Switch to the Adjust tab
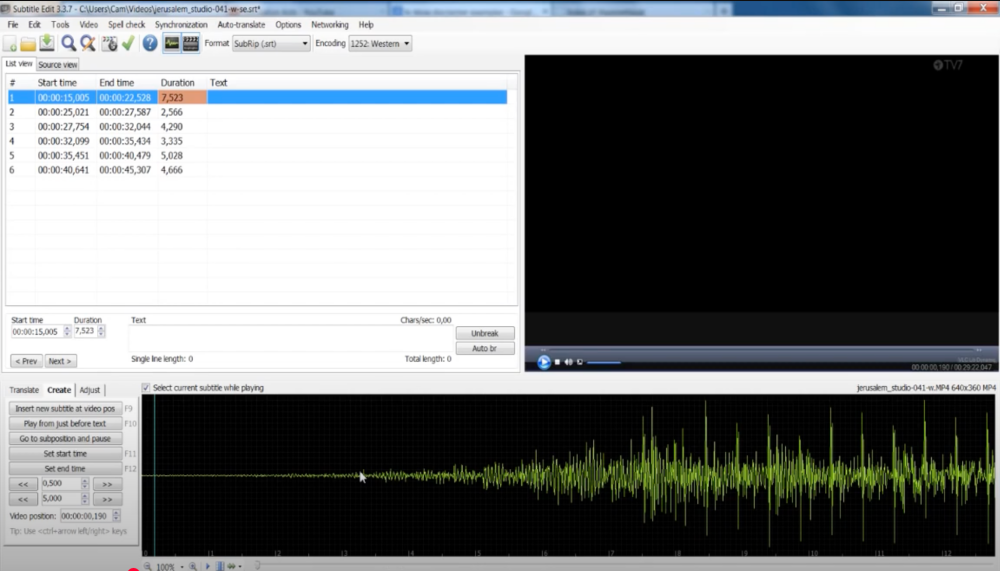1000x571 pixels. pyautogui.click(x=90, y=390)
